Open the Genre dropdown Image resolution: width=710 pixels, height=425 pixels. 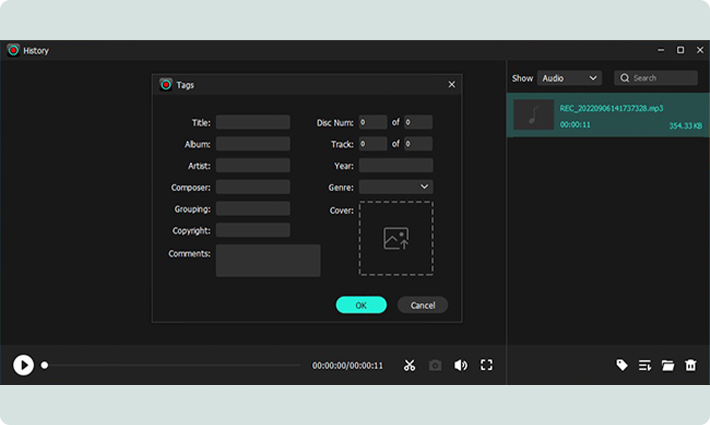point(396,187)
